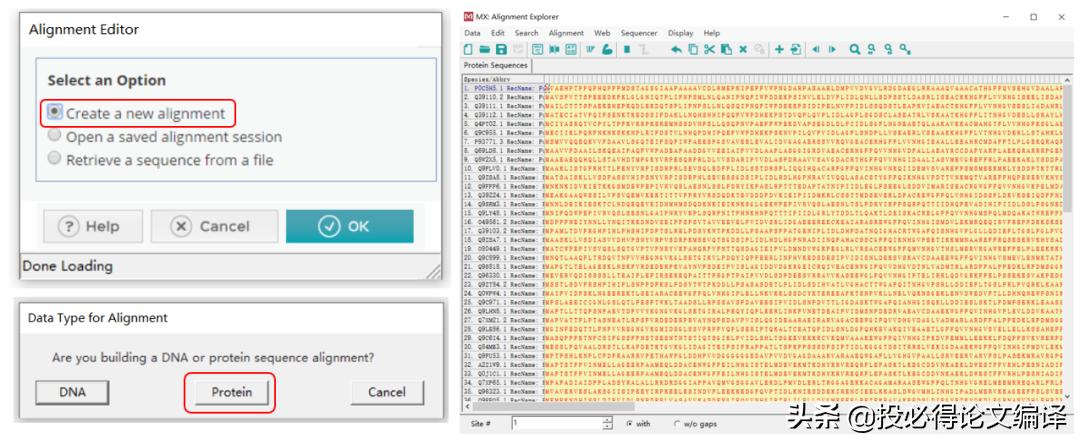Open the Edit menu
1080x444 pixels.
point(497,33)
